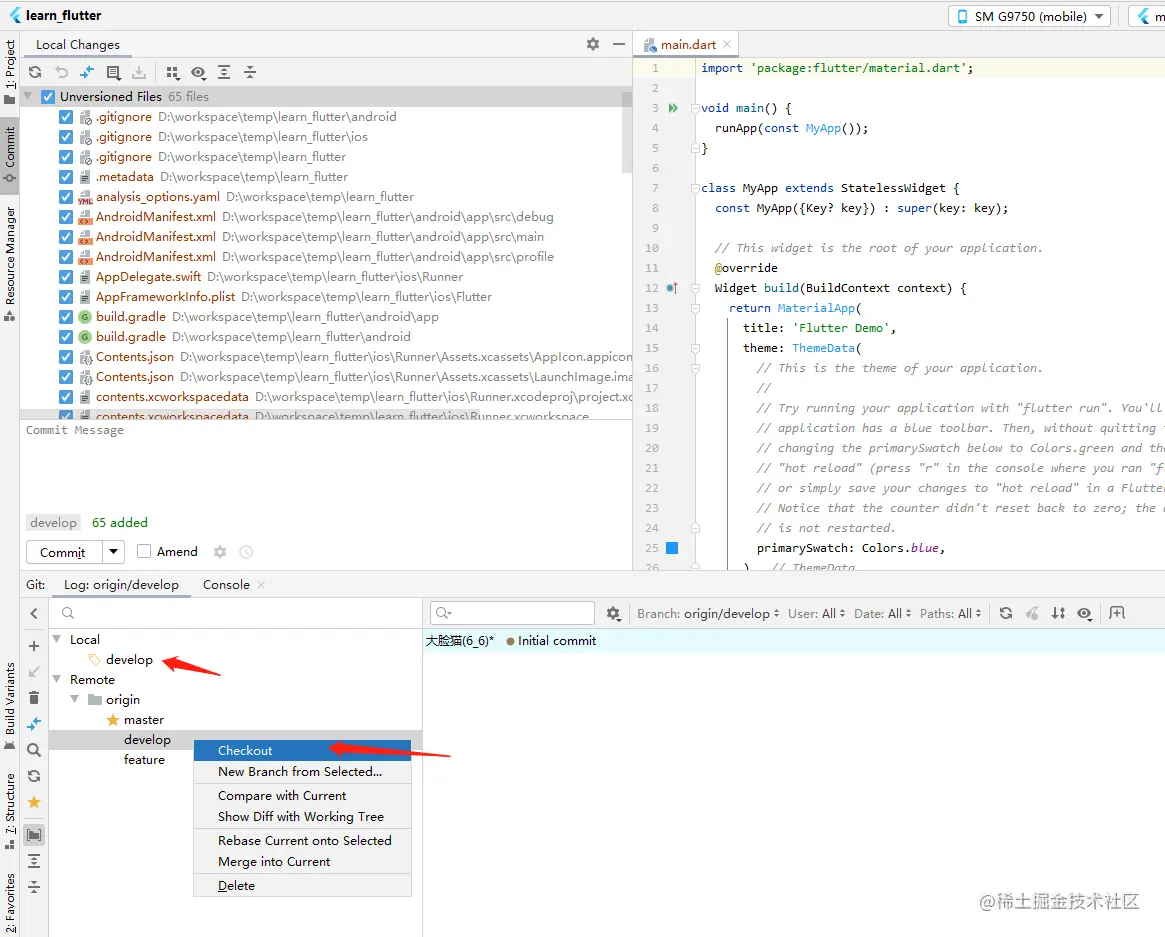
Task: Uncheck .metadata file checkbox
Action: point(66,177)
